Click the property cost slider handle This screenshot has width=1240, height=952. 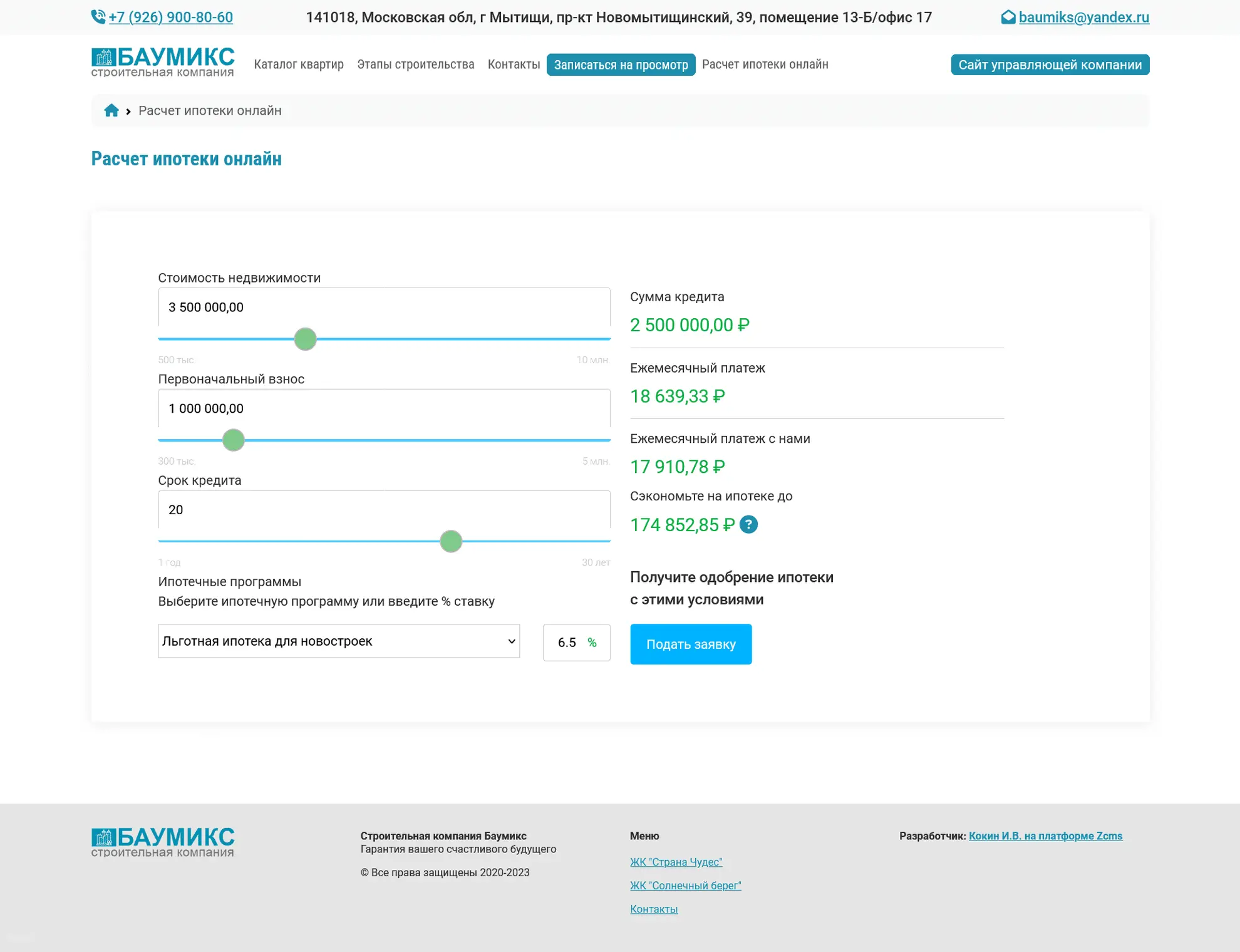tap(306, 339)
